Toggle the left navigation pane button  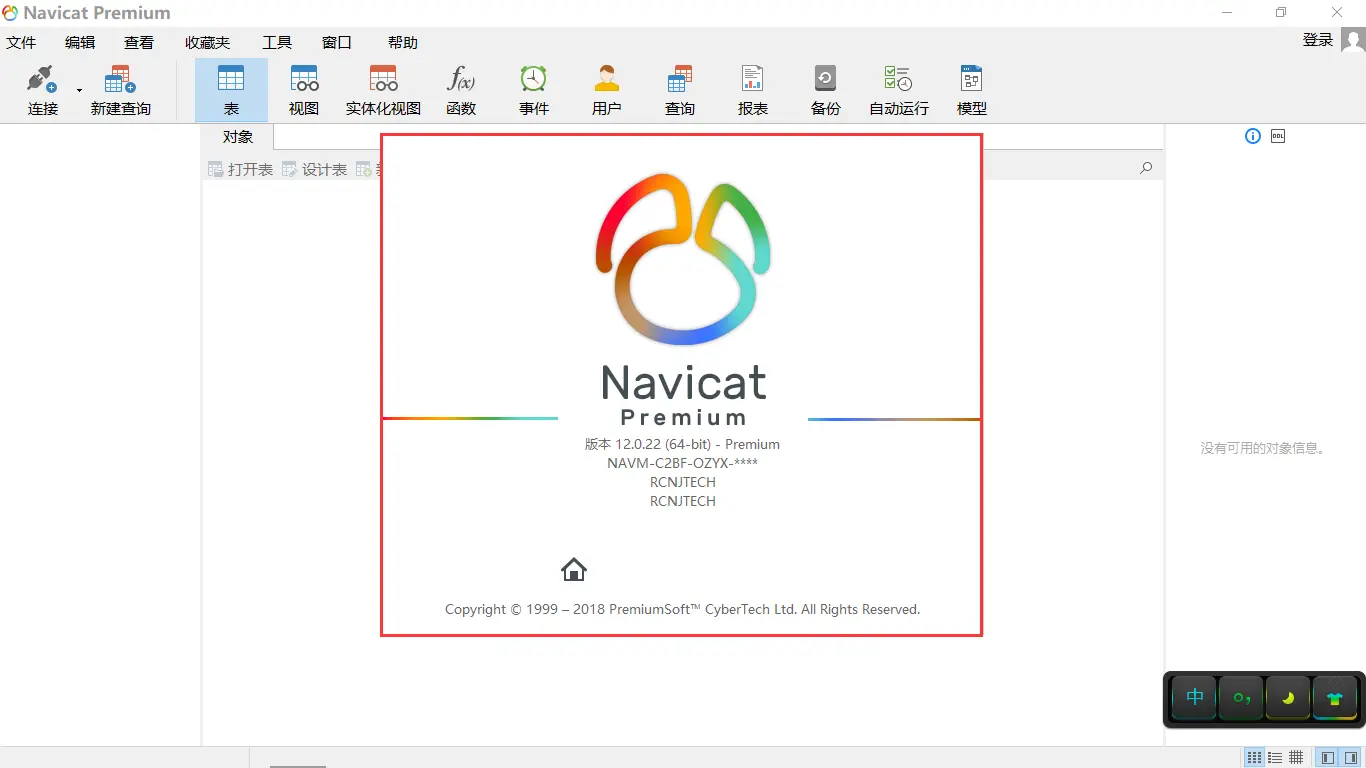pyautogui.click(x=1326, y=757)
